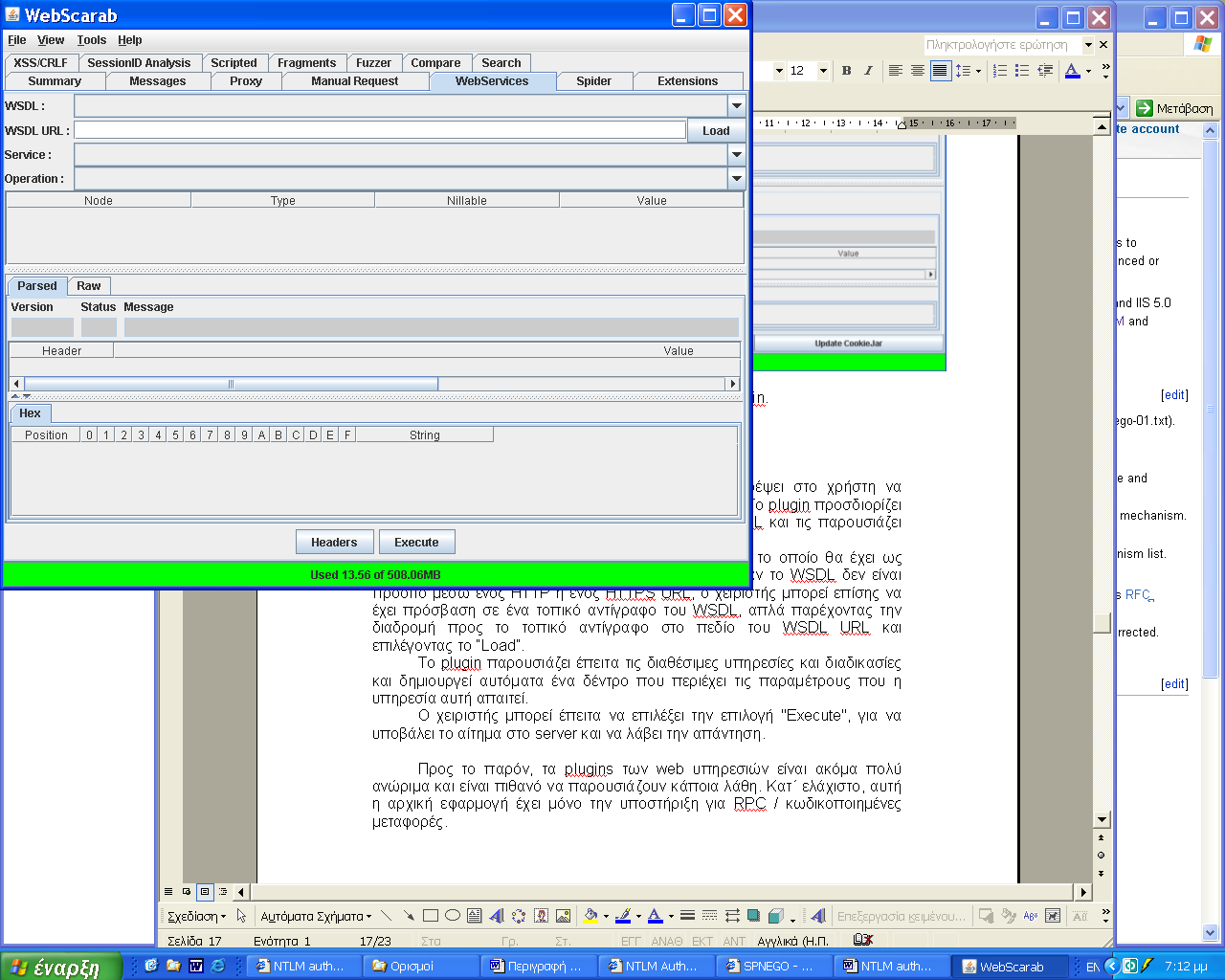
Task: Select line style in drawing toolbar
Action: 687,916
